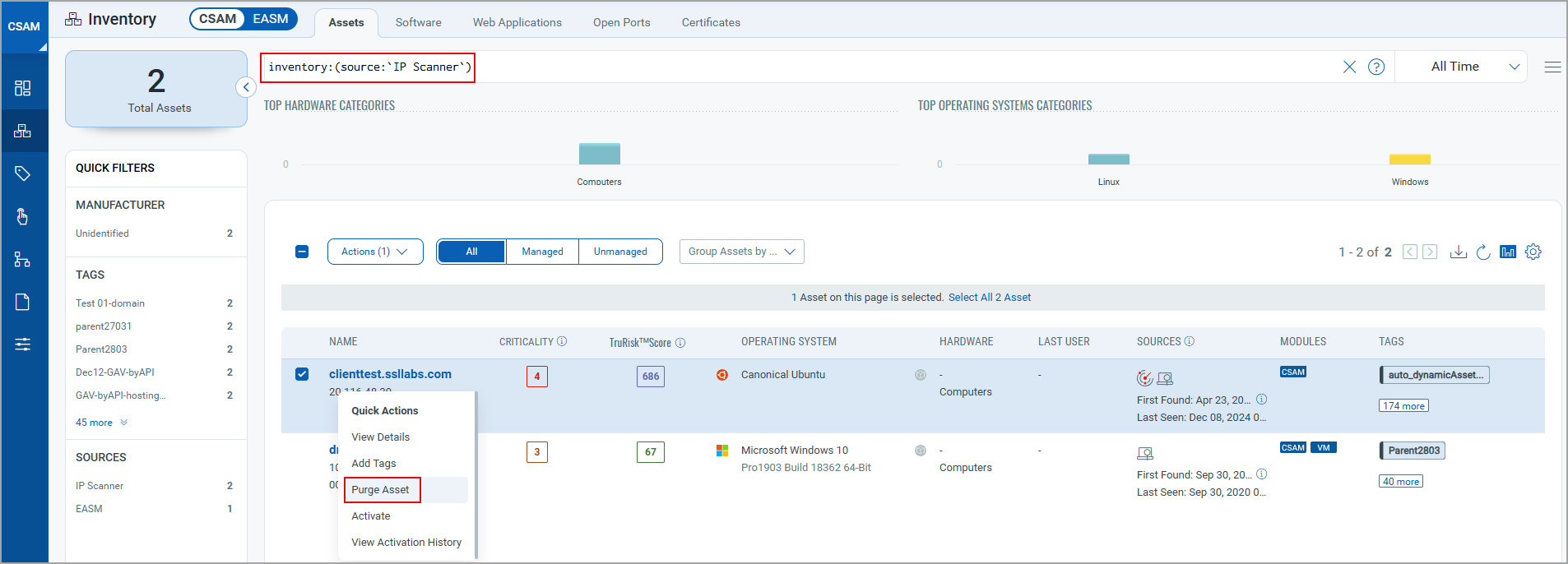The height and width of the screenshot is (564, 1568).
Task: Clear the search query with the X icon
Action: pyautogui.click(x=1349, y=67)
